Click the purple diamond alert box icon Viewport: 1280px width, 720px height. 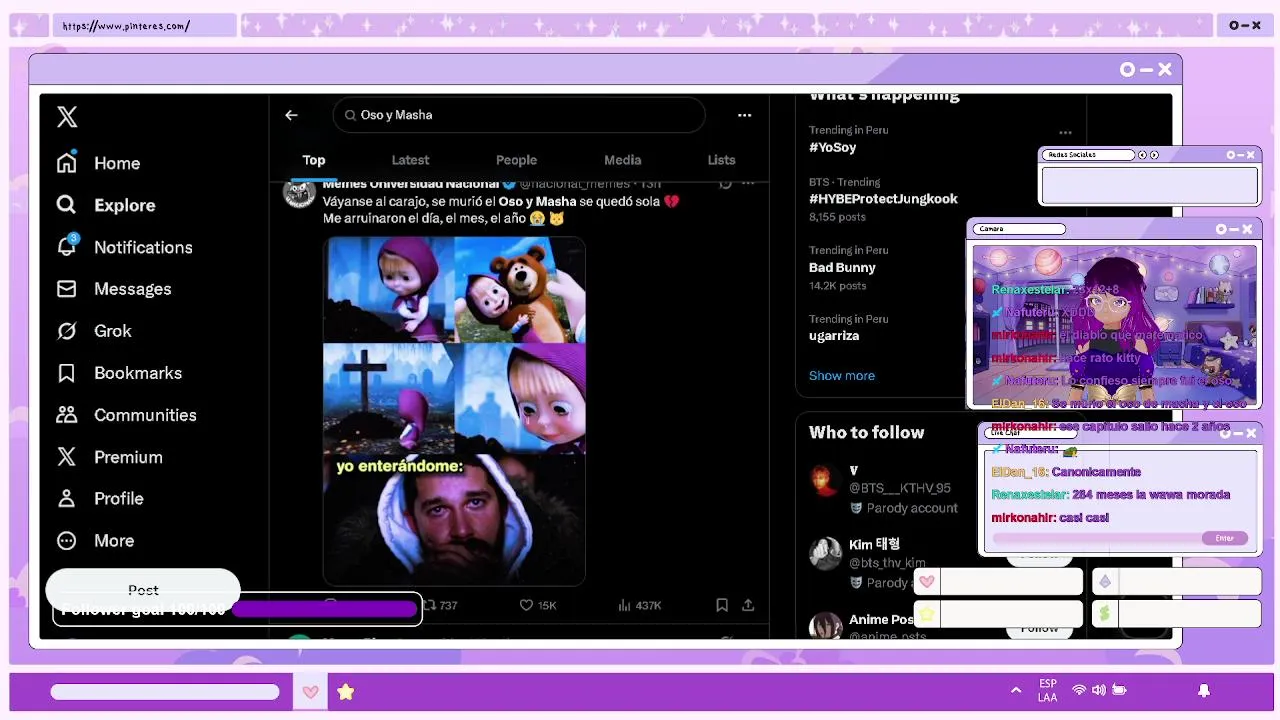coord(1105,582)
